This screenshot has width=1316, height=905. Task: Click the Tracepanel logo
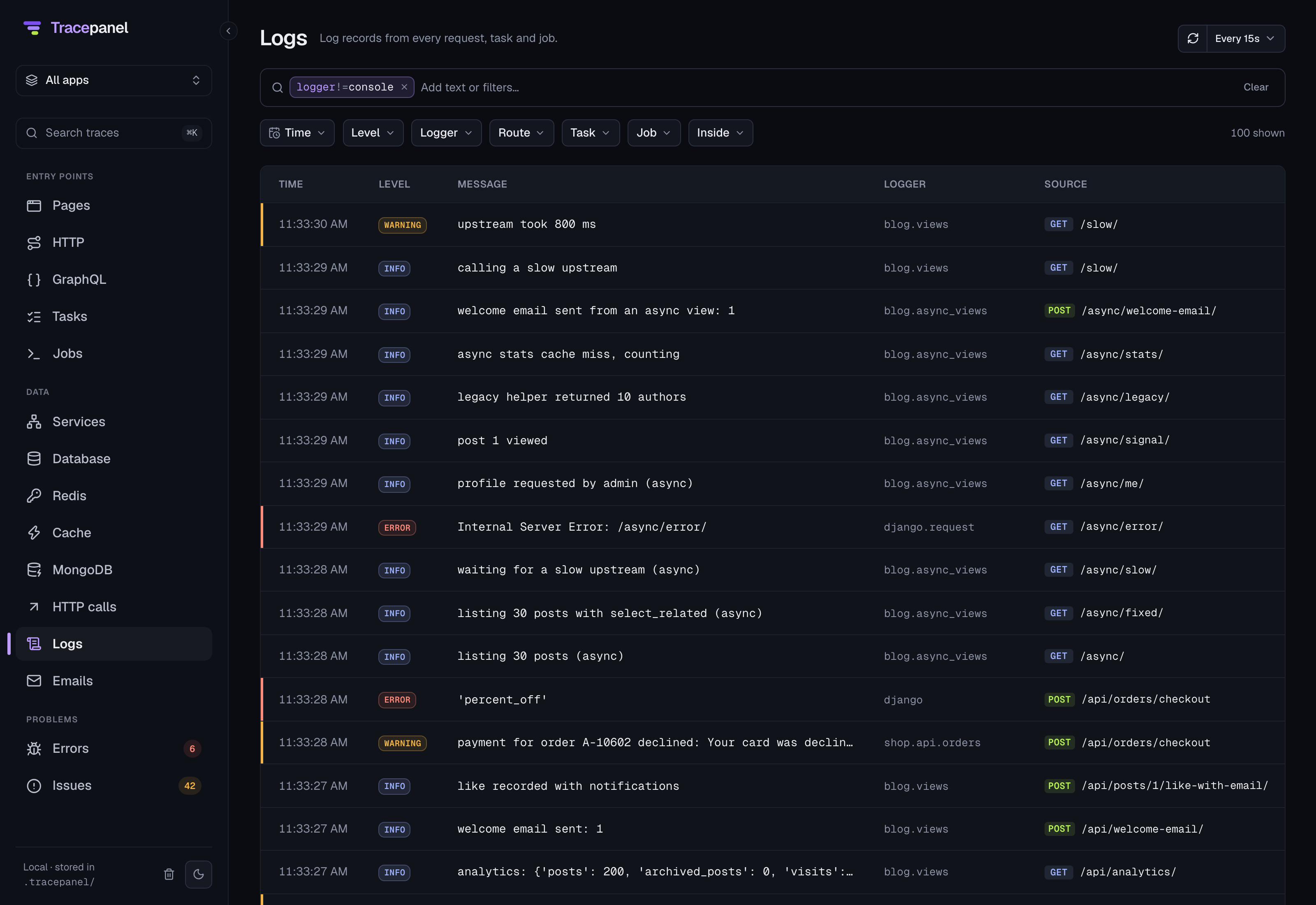click(x=76, y=28)
